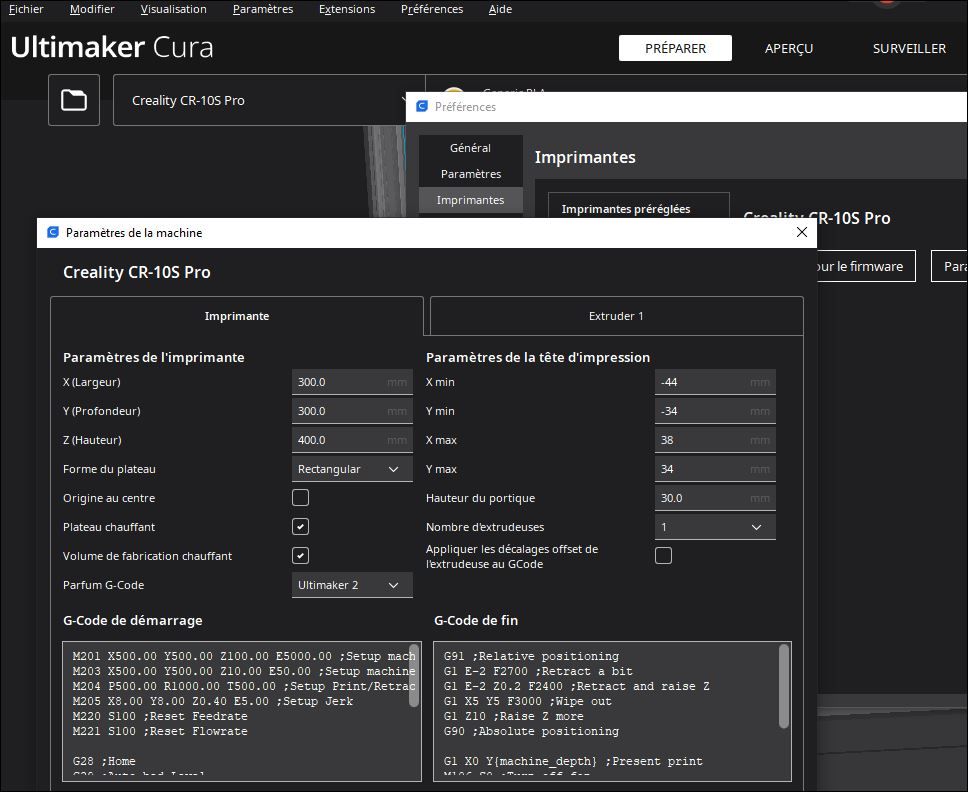Click the Cura icon in Préférences window title
Screen dimensions: 968x792
[x=422, y=106]
